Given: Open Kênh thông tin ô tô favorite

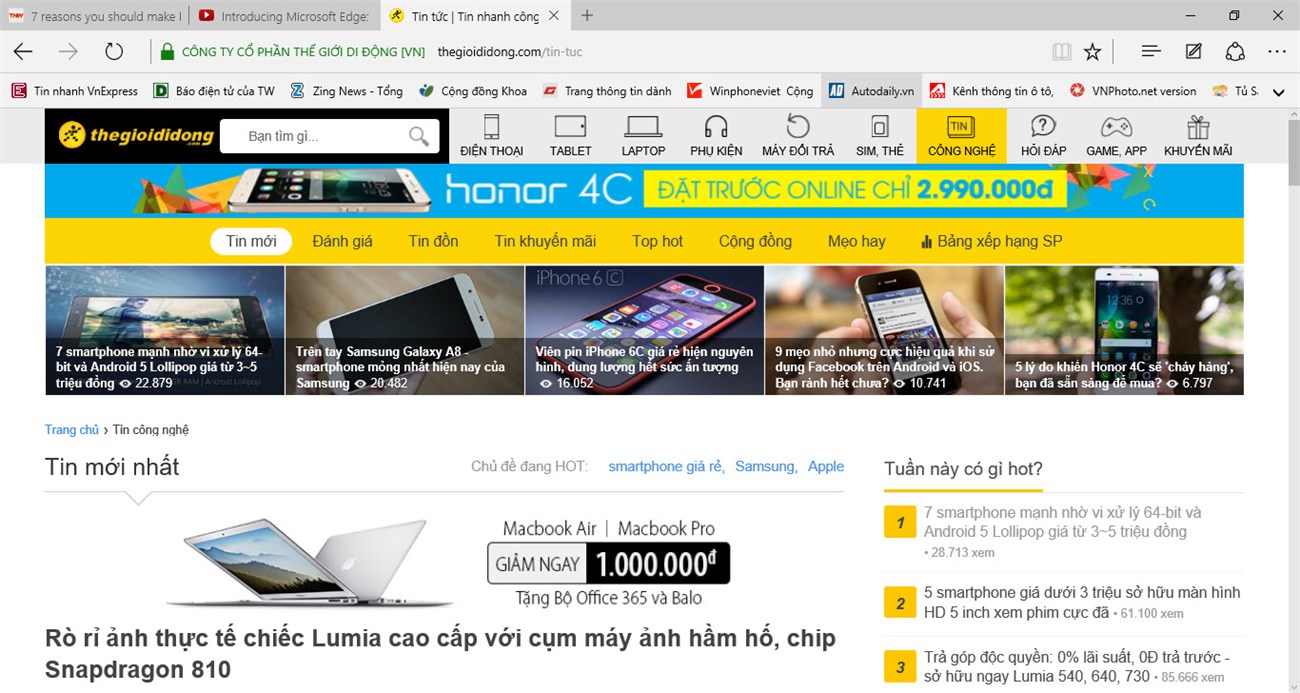Looking at the screenshot, I should [991, 91].
